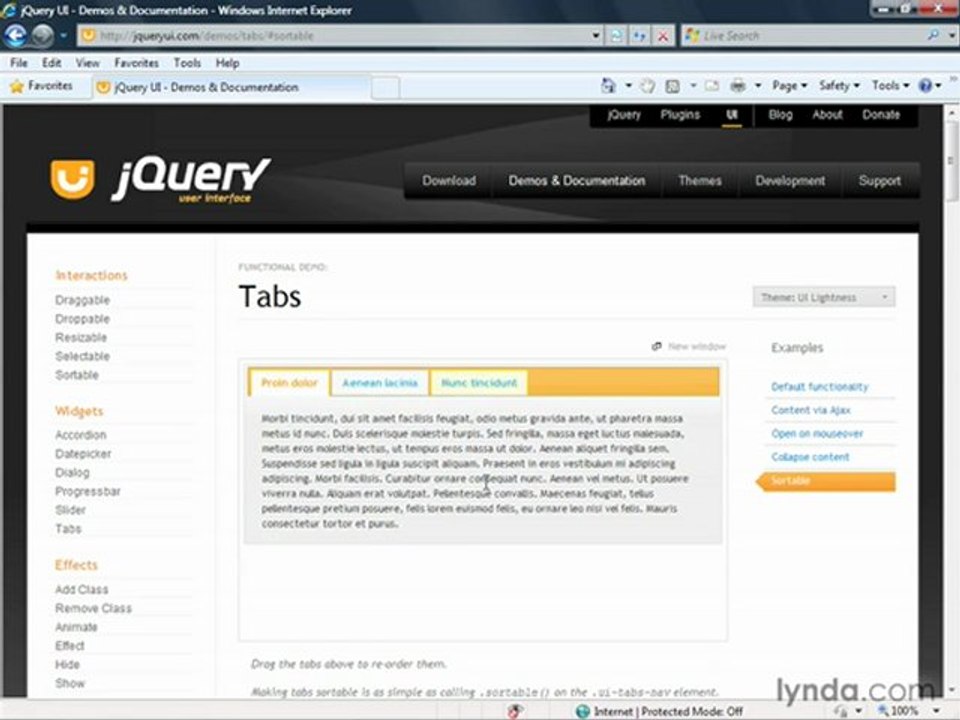The width and height of the screenshot is (960, 720).
Task: Select the Proin dolor tab
Action: 290,383
